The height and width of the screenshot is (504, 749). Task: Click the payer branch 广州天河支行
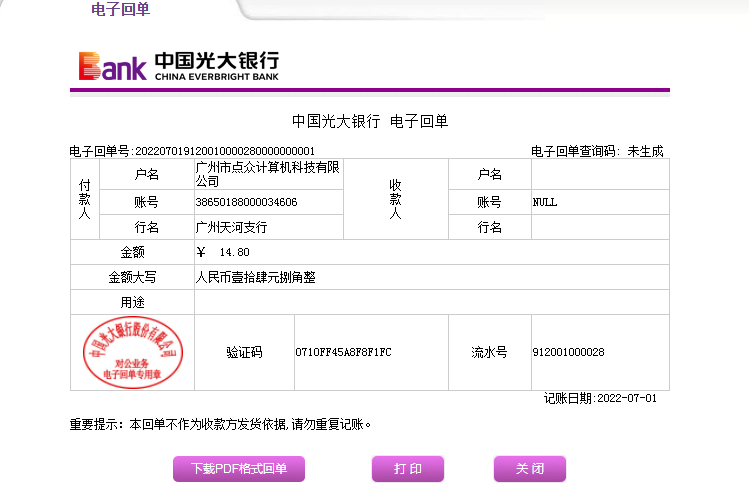point(231,227)
